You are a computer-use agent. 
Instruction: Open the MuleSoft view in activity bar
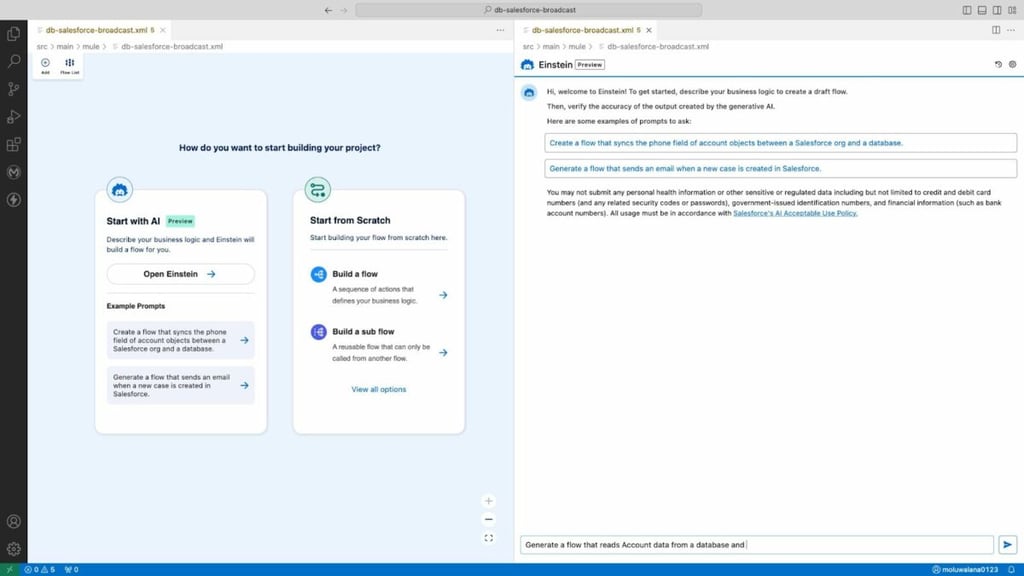point(13,172)
